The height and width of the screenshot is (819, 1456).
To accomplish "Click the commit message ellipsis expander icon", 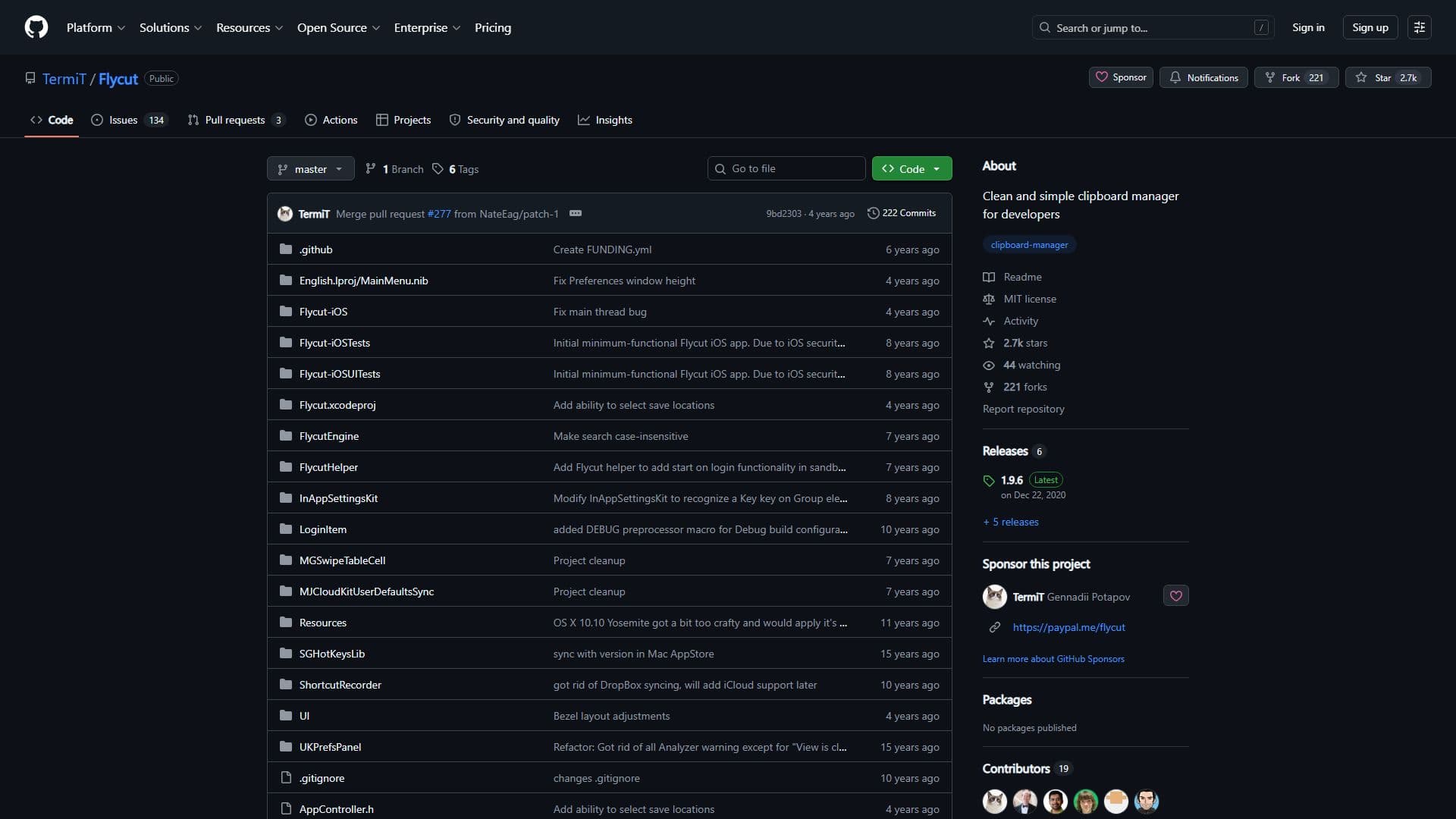I will point(576,213).
